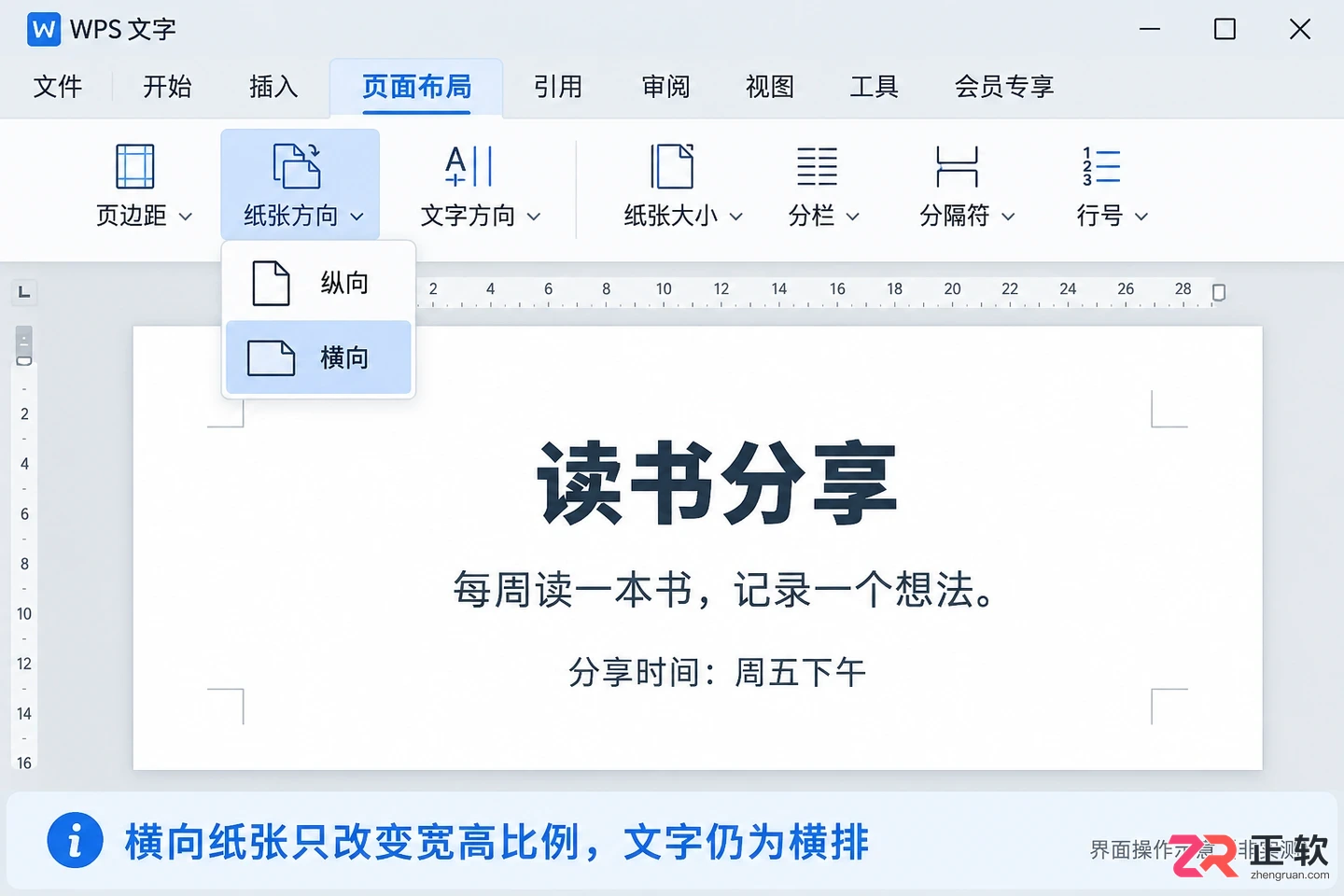Click the right indent marker on horizontal ruler
The width and height of the screenshot is (1344, 896).
click(1218, 293)
